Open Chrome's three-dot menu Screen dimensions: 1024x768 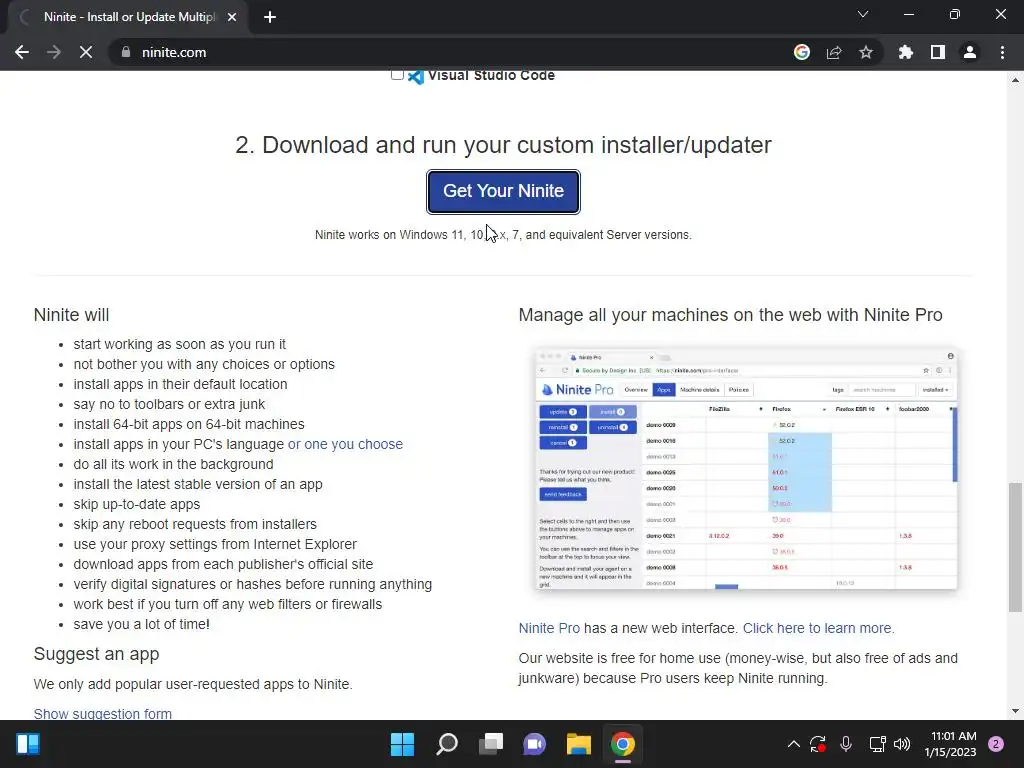point(1002,52)
